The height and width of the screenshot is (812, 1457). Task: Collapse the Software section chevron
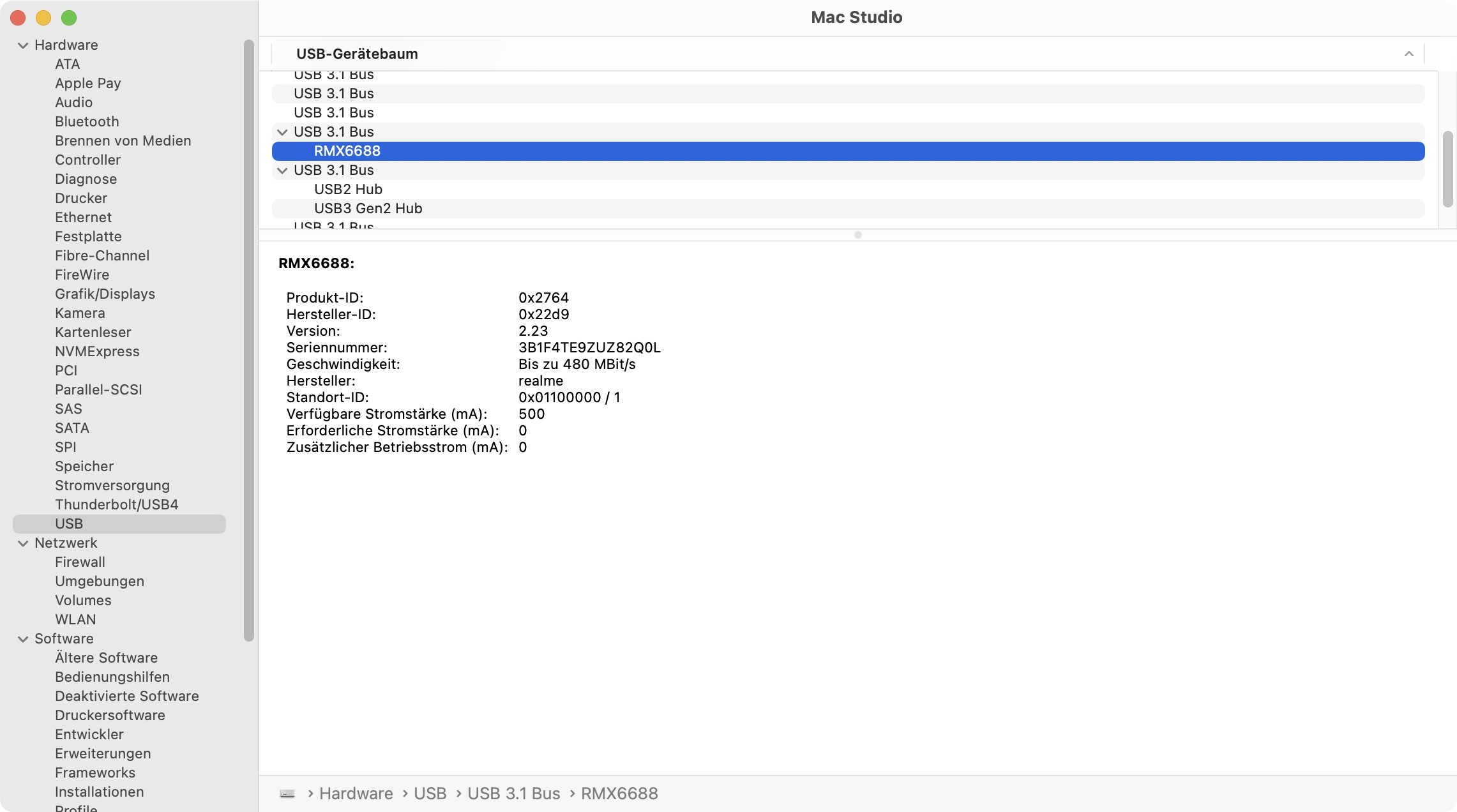coord(23,639)
